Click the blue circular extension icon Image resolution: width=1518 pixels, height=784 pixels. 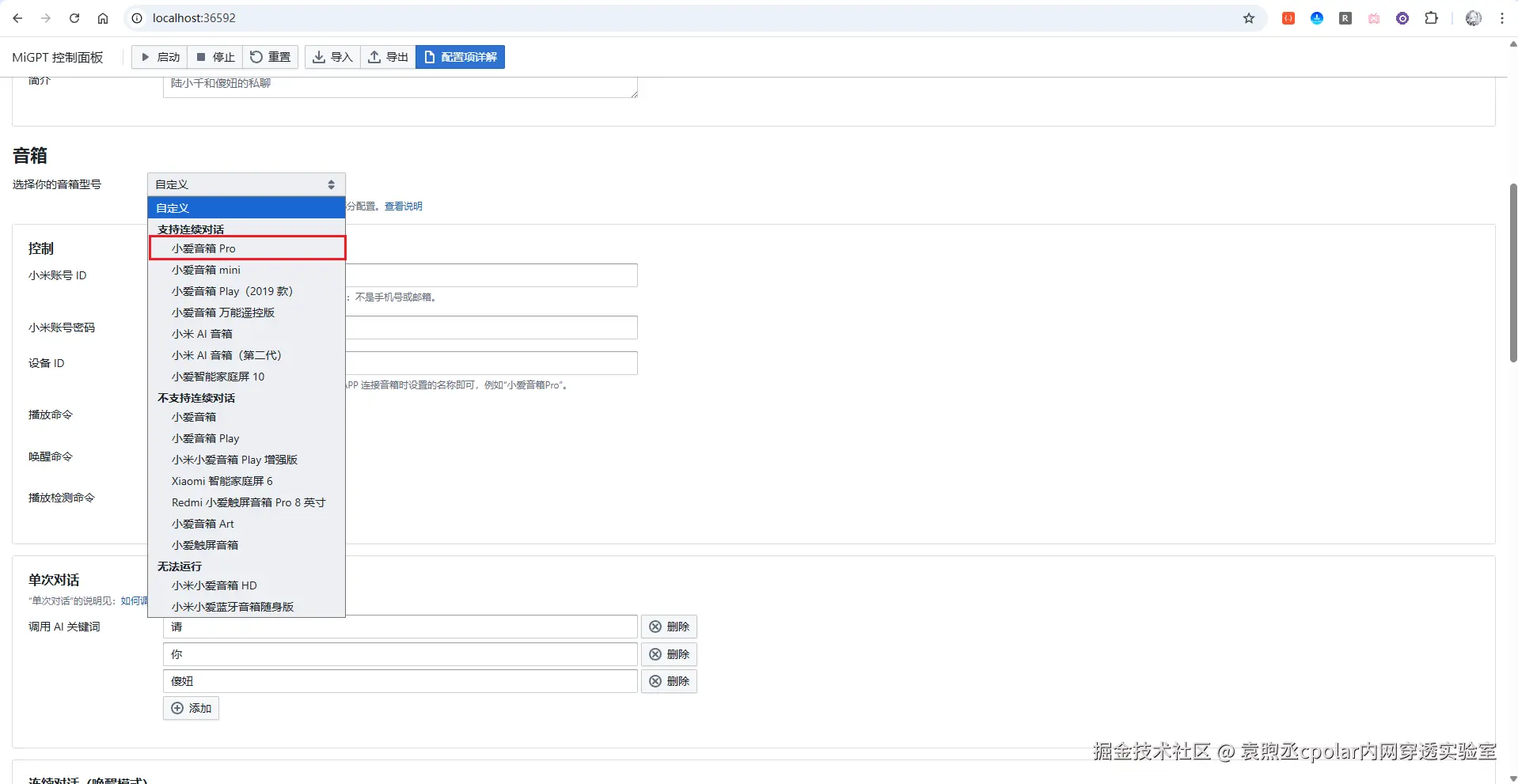1317,18
